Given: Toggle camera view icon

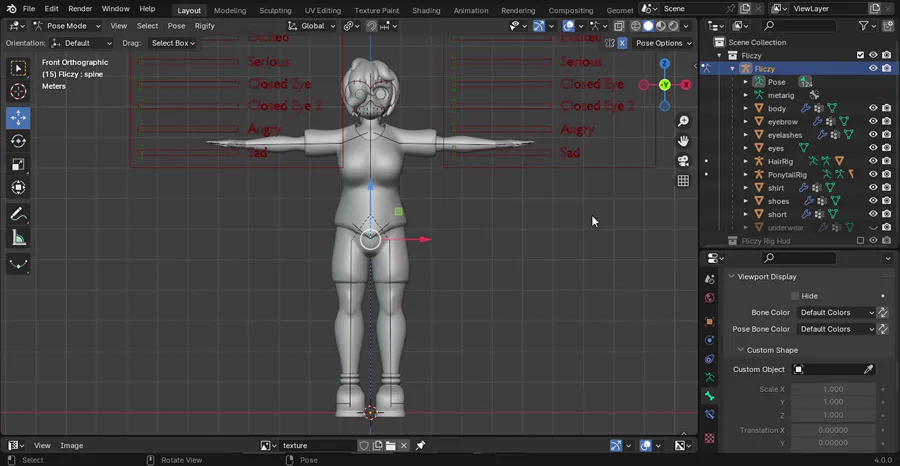Looking at the screenshot, I should coord(683,161).
